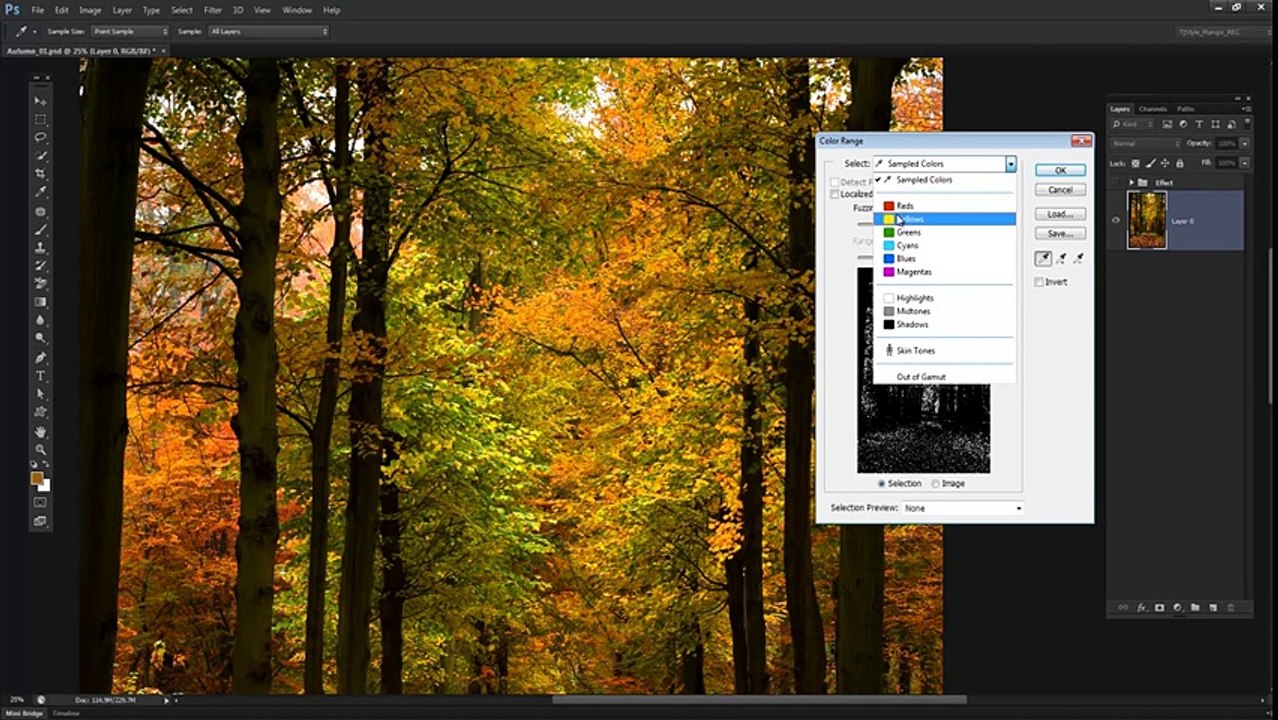Image resolution: width=1278 pixels, height=720 pixels.
Task: Click the background color swatch
Action: pyautogui.click(x=46, y=485)
